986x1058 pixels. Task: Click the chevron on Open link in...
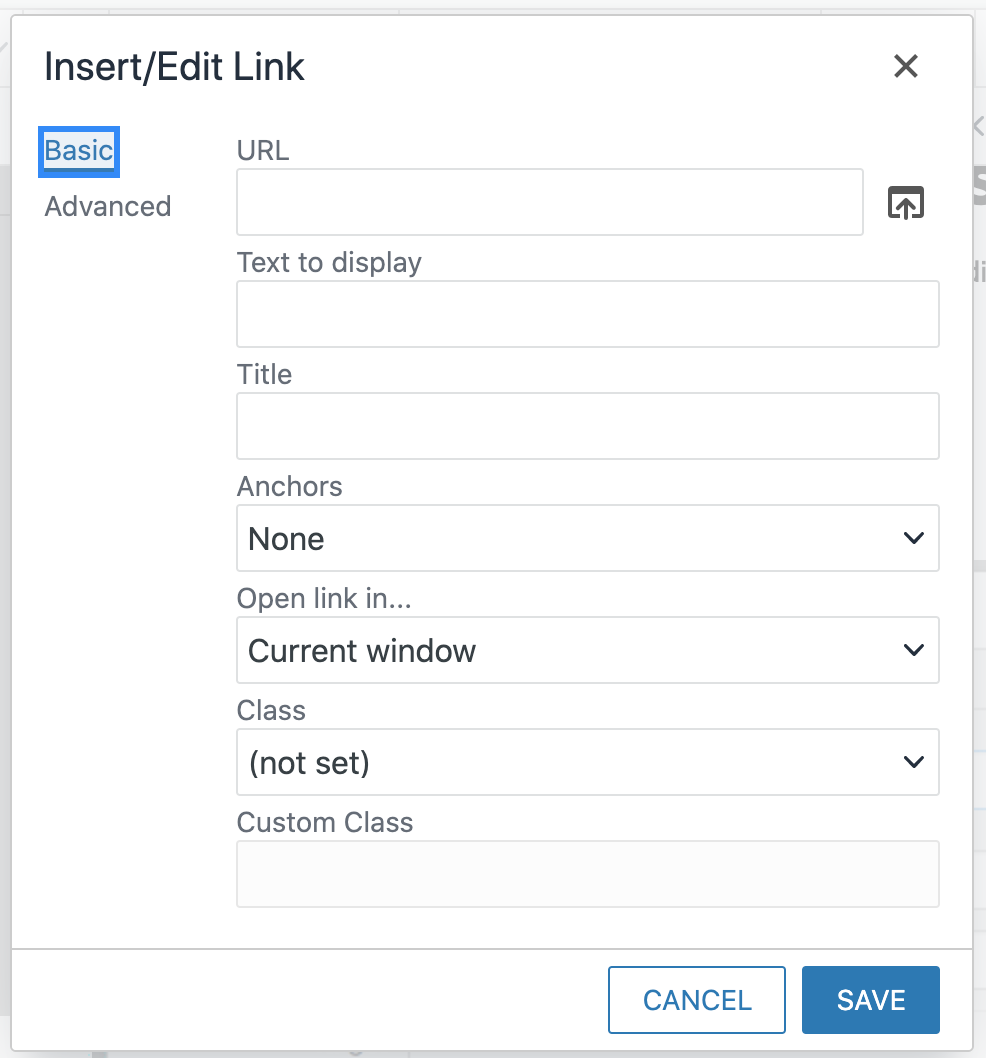pyautogui.click(x=912, y=650)
